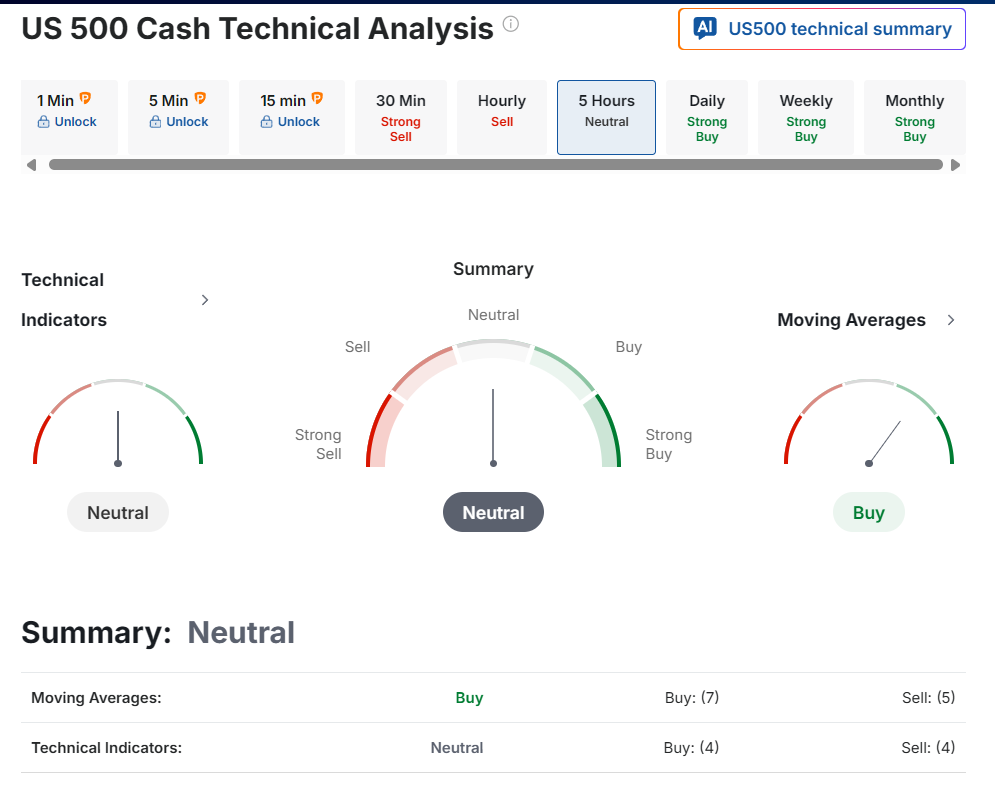Choose the Weekly timeframe tab
This screenshot has width=995, height=805.
click(x=806, y=117)
